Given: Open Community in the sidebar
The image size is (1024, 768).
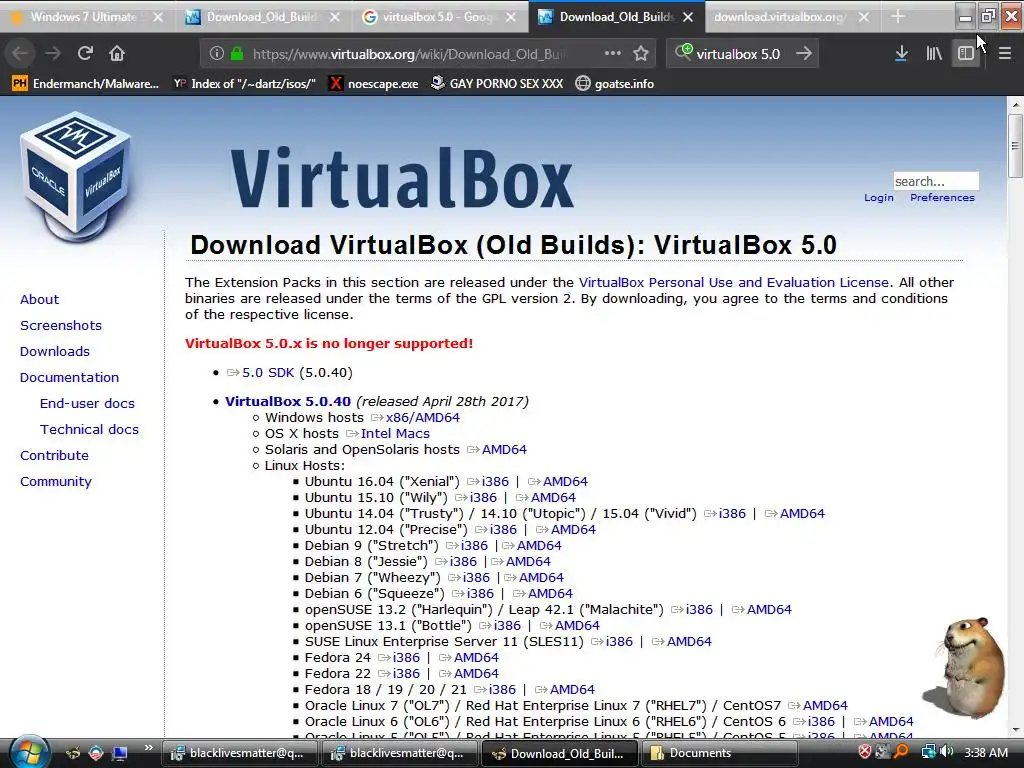Looking at the screenshot, I should [56, 481].
